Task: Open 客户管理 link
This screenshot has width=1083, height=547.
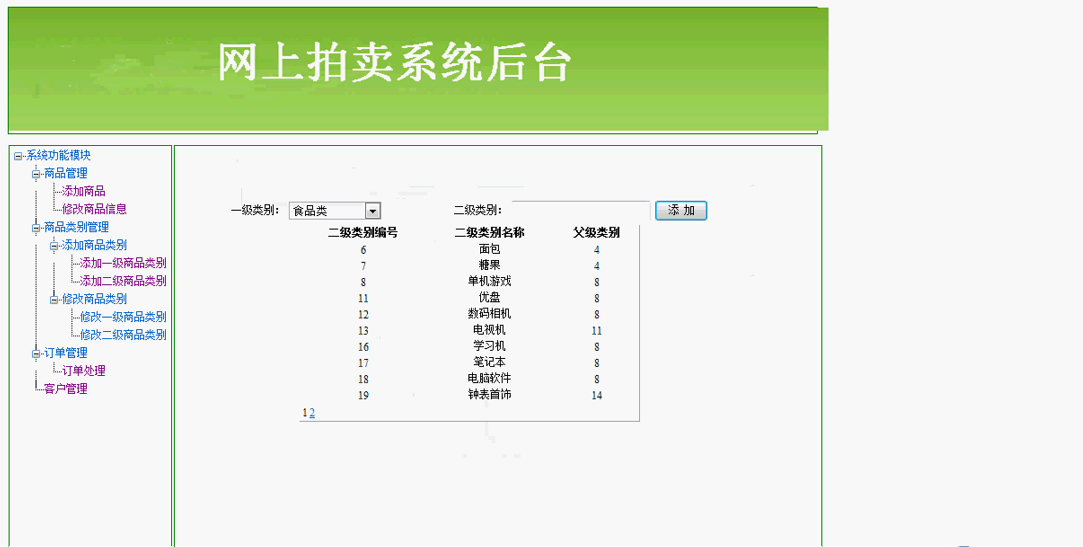Action: coord(66,389)
